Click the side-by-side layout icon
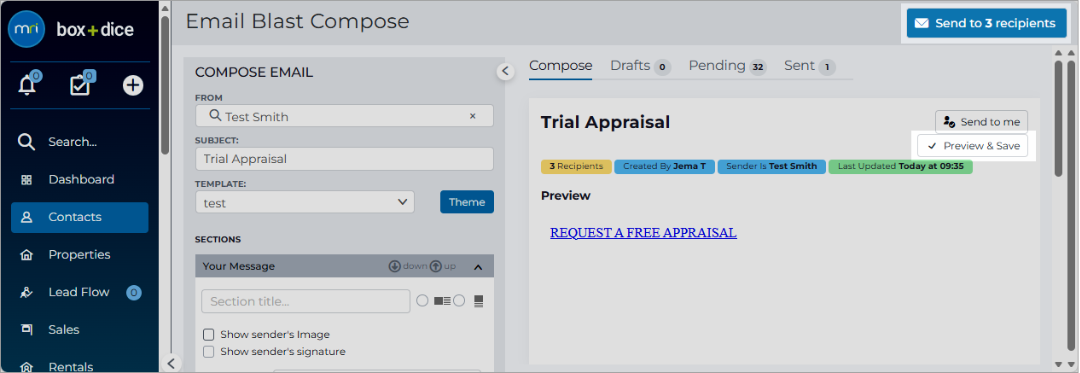 pyautogui.click(x=442, y=301)
